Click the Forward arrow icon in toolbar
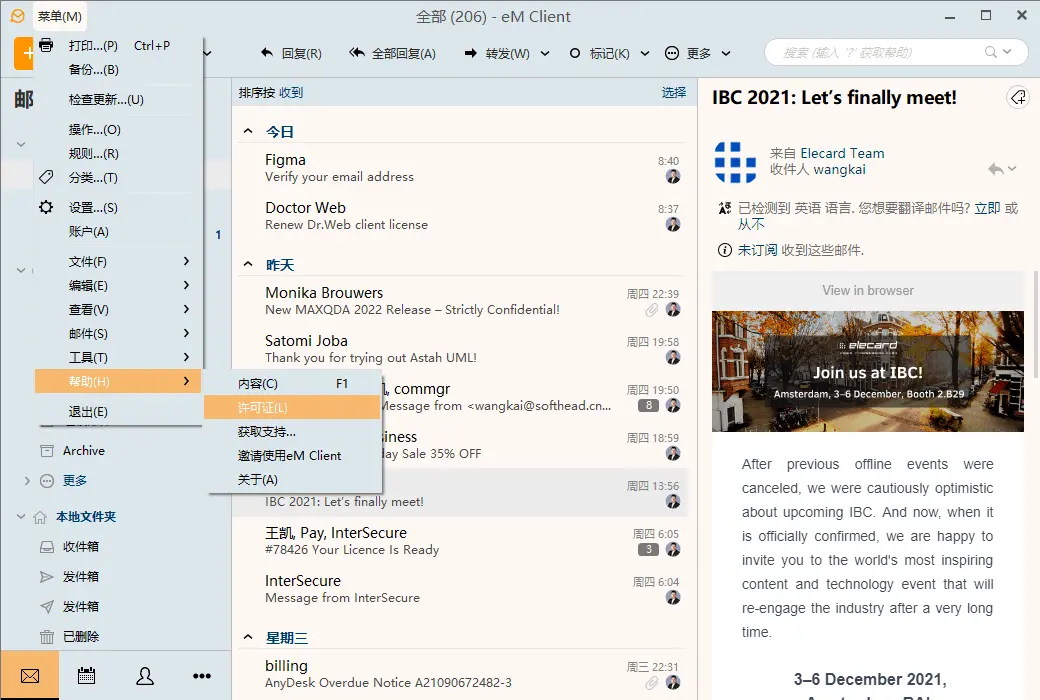The height and width of the screenshot is (700, 1040). click(470, 53)
